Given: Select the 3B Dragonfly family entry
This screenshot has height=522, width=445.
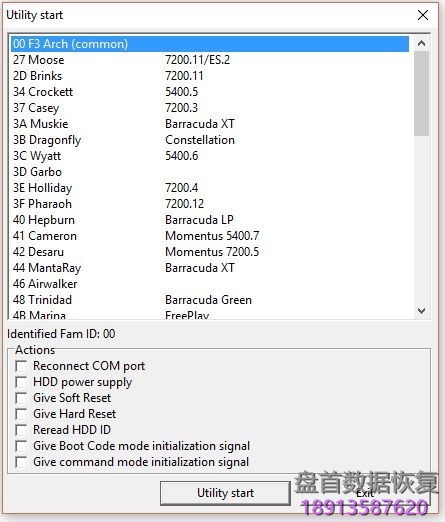Looking at the screenshot, I should point(210,140).
